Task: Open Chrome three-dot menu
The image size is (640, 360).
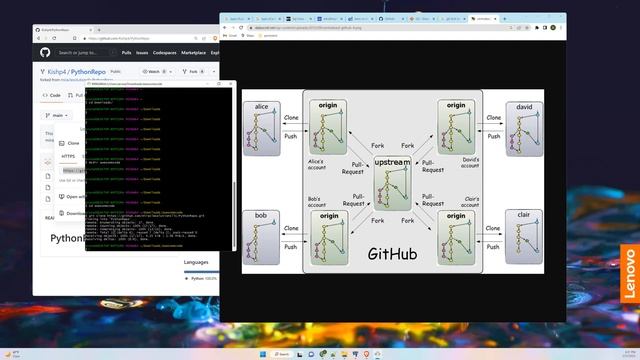Action: point(561,28)
